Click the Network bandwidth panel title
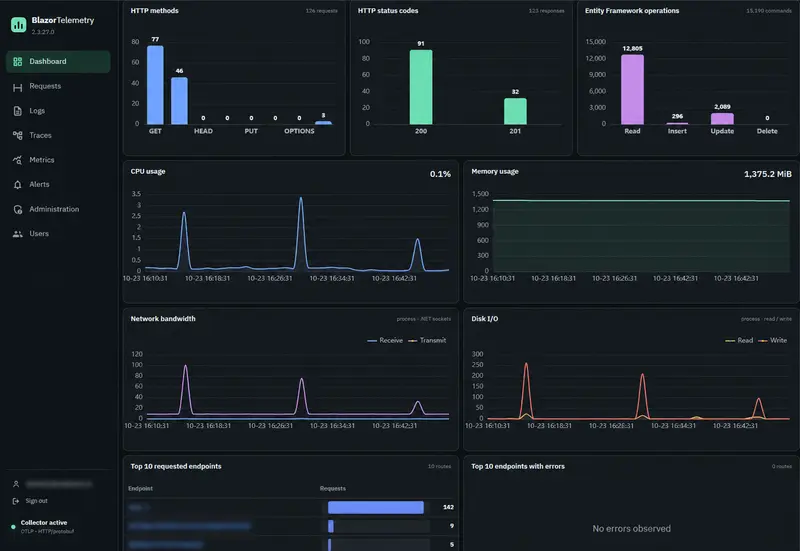This screenshot has height=551, width=800. [163, 319]
